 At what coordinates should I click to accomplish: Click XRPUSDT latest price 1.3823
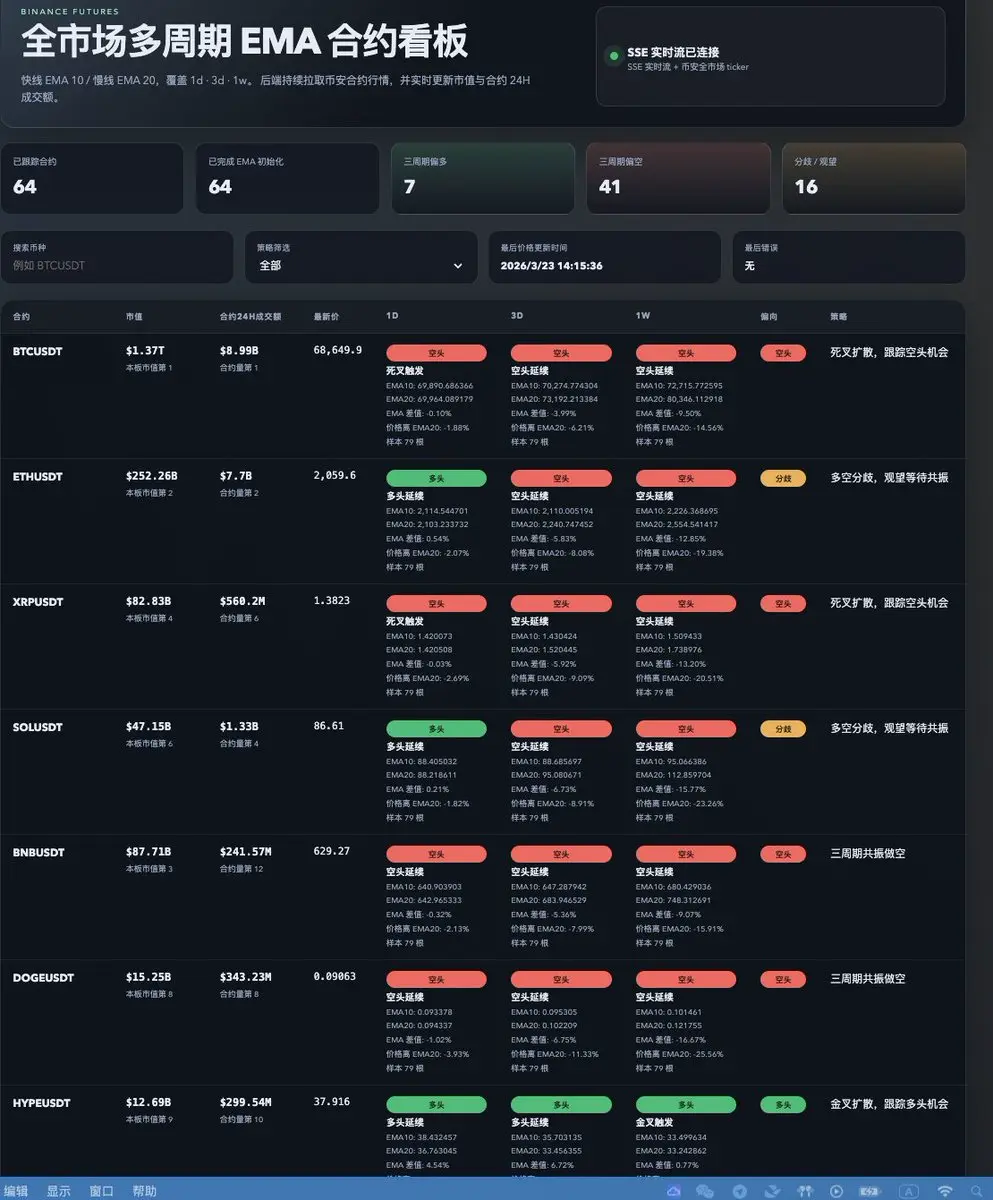click(332, 601)
